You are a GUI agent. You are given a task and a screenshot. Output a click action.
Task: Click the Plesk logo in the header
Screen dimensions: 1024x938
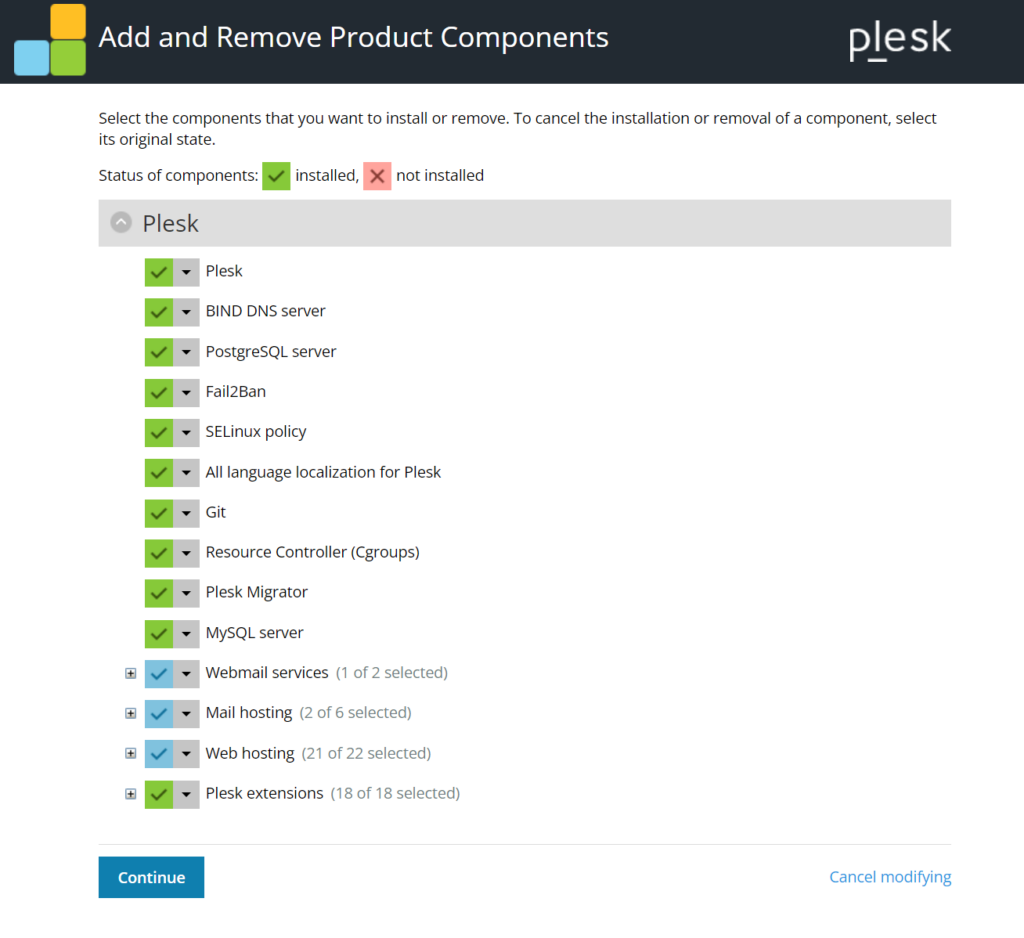899,40
